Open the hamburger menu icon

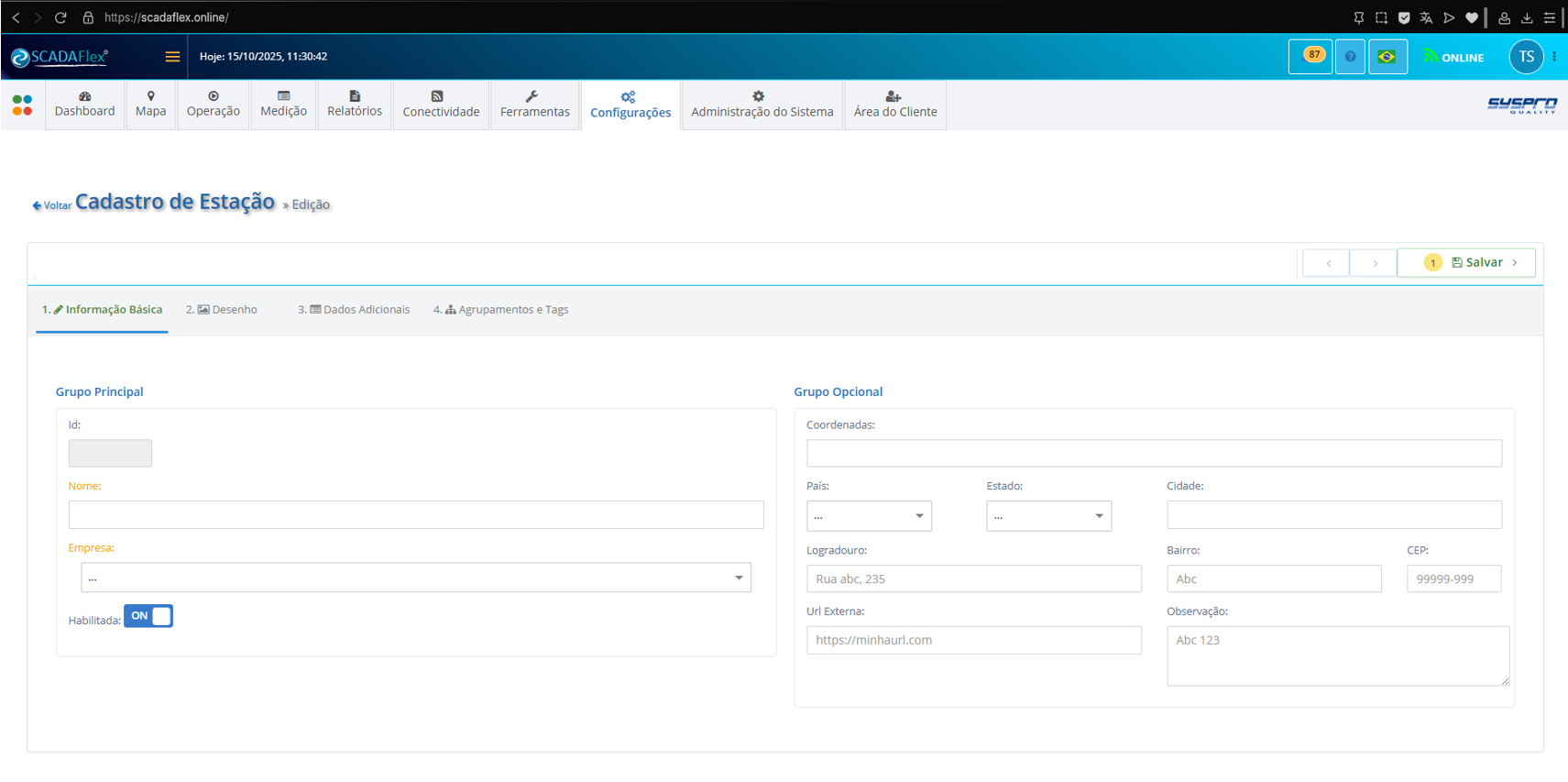(x=172, y=57)
